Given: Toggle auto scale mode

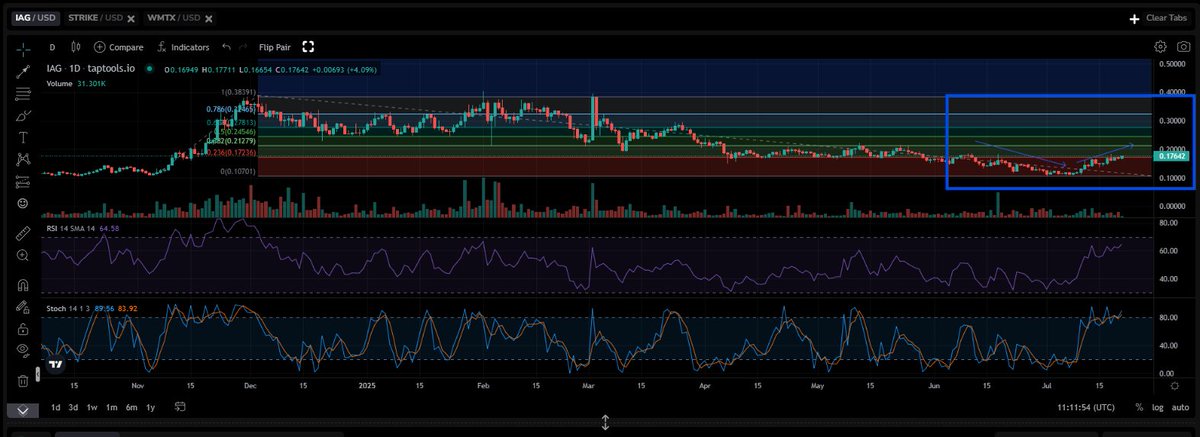Looking at the screenshot, I should click(1179, 407).
